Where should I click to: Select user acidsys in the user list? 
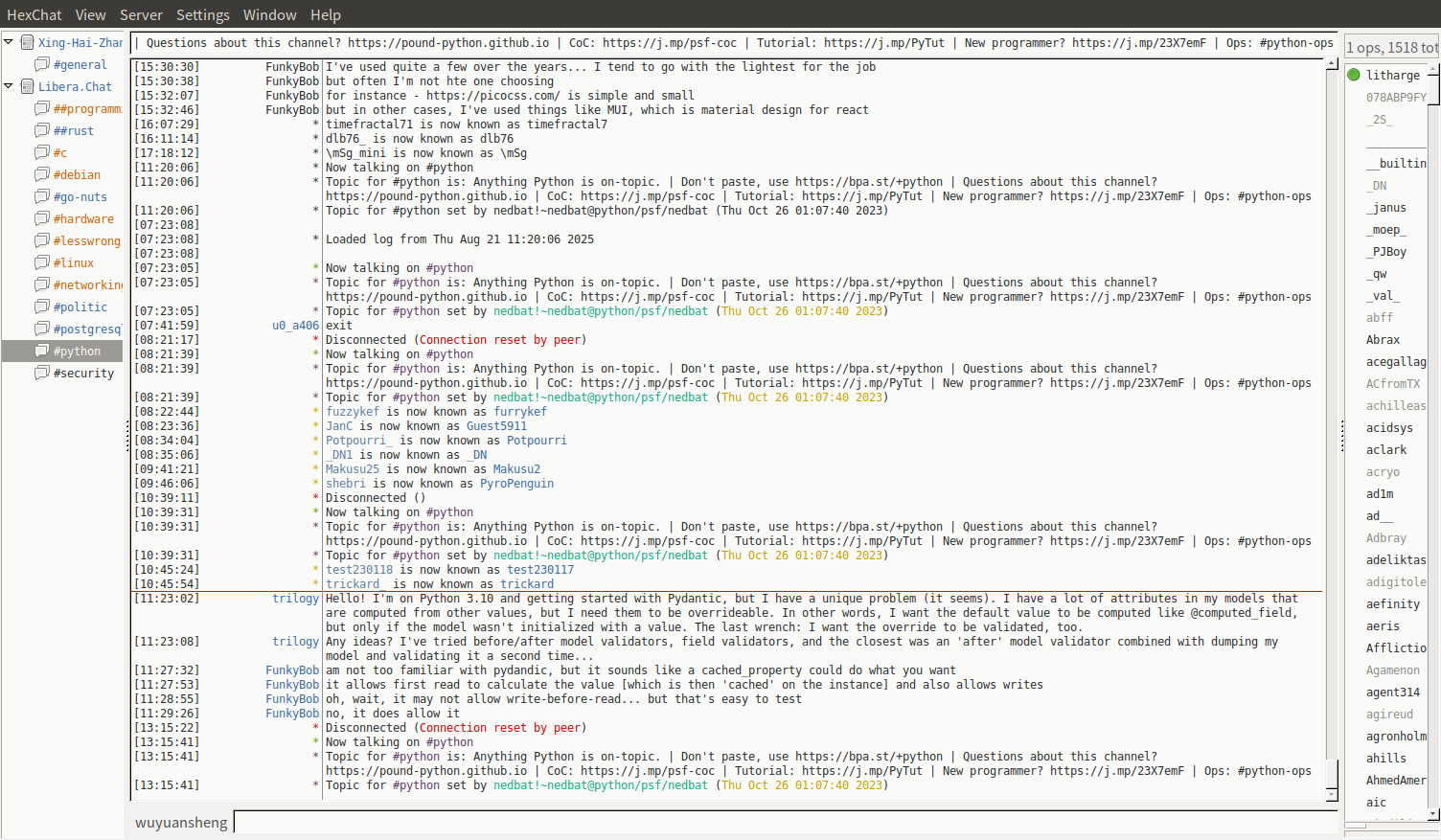pyautogui.click(x=1389, y=427)
